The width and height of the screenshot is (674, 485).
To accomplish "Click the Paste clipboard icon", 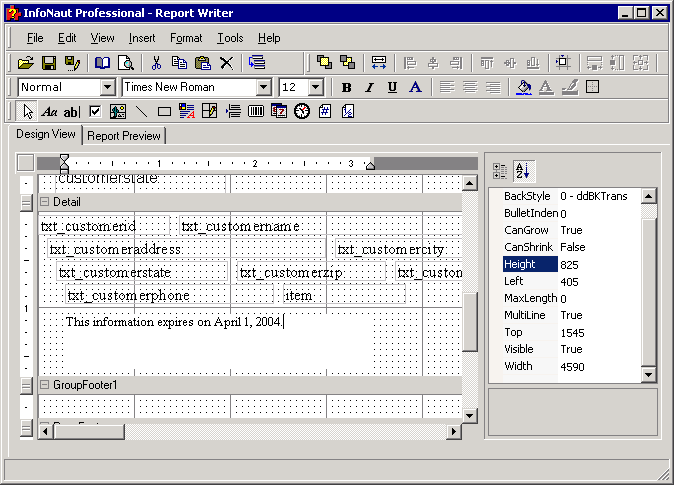I will coord(203,62).
